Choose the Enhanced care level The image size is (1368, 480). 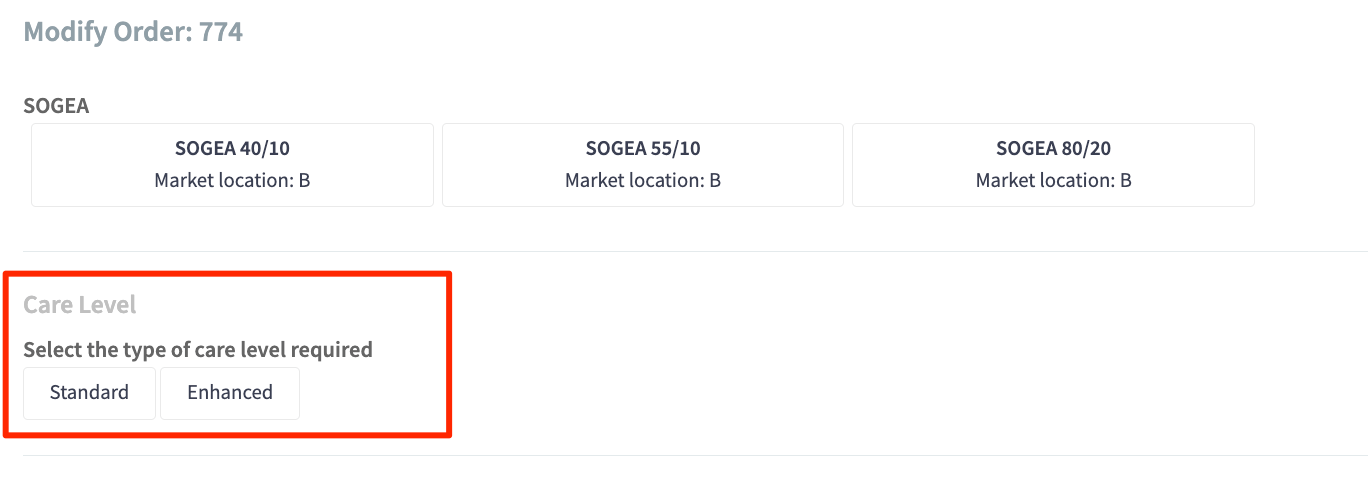point(230,392)
